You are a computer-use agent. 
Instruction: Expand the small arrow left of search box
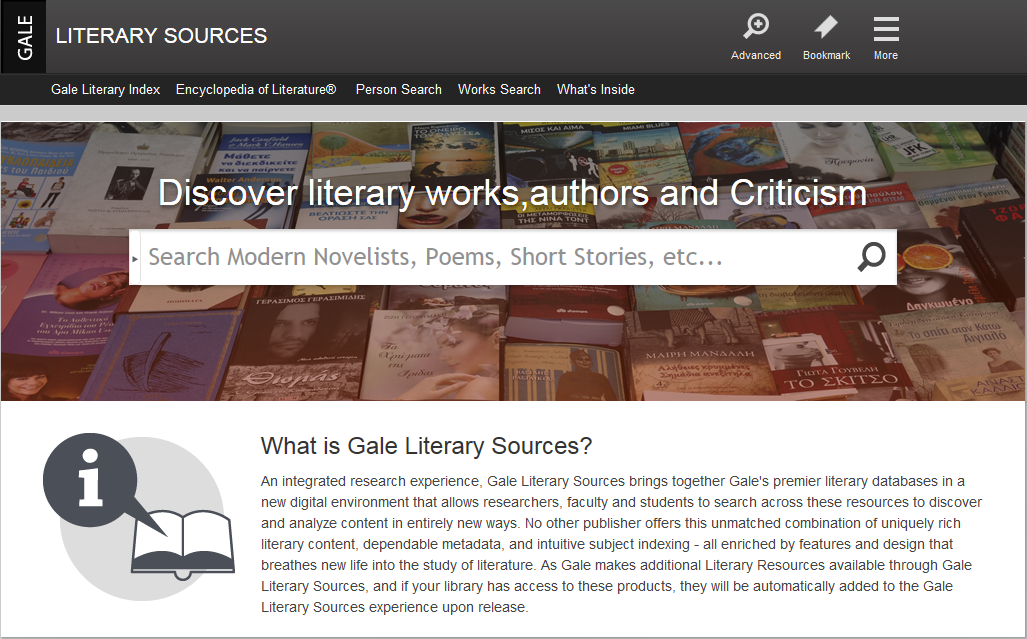coord(134,259)
